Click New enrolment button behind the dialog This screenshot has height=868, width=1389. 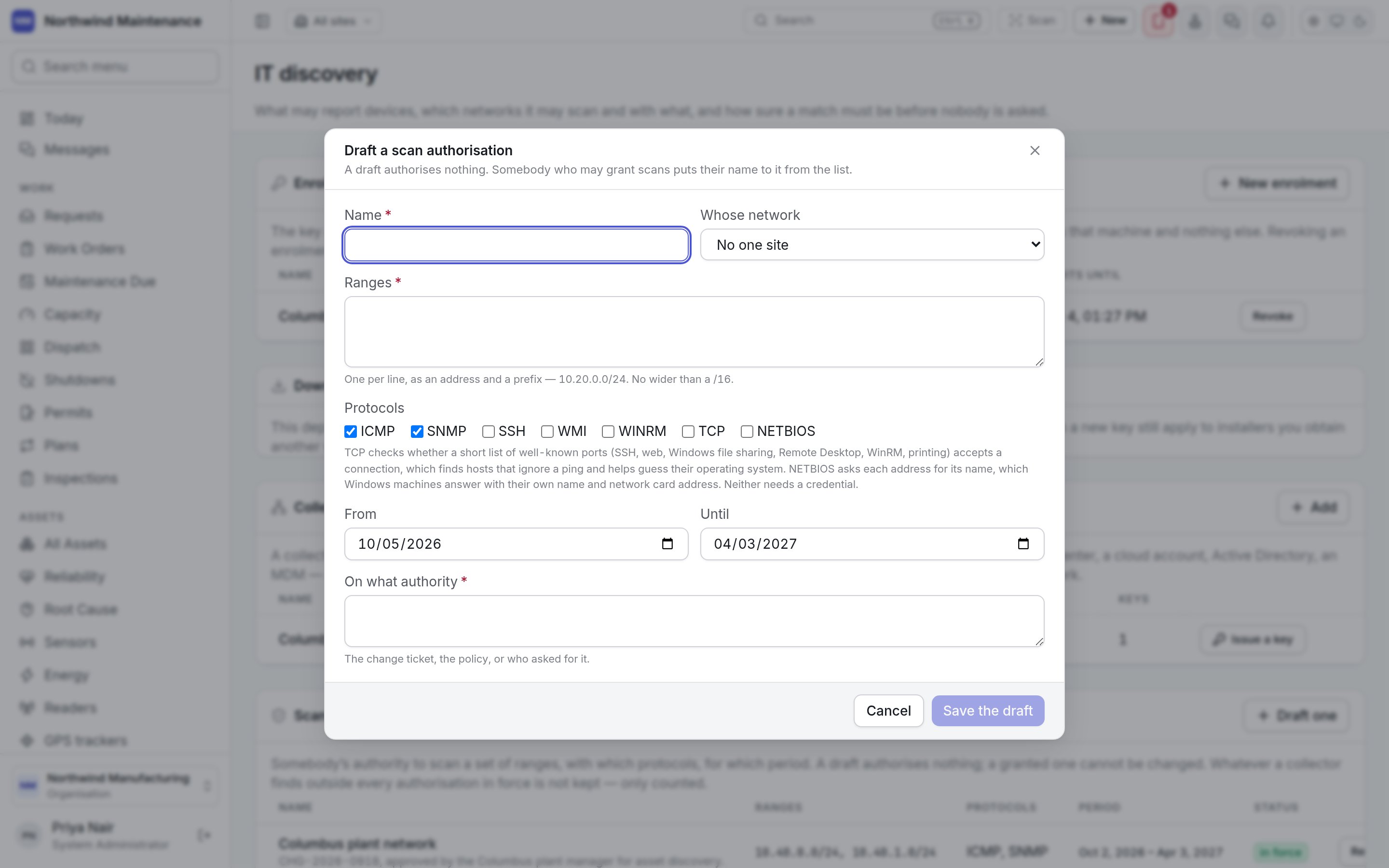[x=1278, y=184]
